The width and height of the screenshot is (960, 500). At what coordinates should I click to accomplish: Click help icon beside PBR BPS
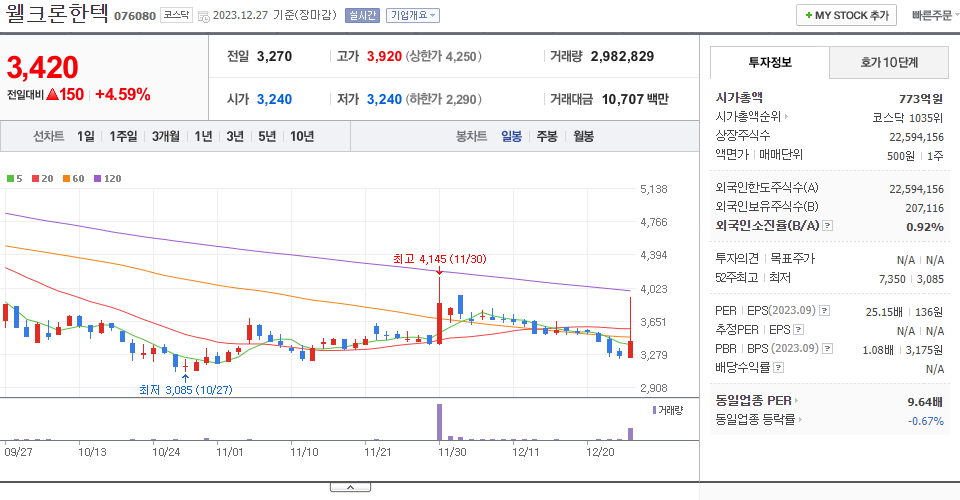(x=827, y=349)
